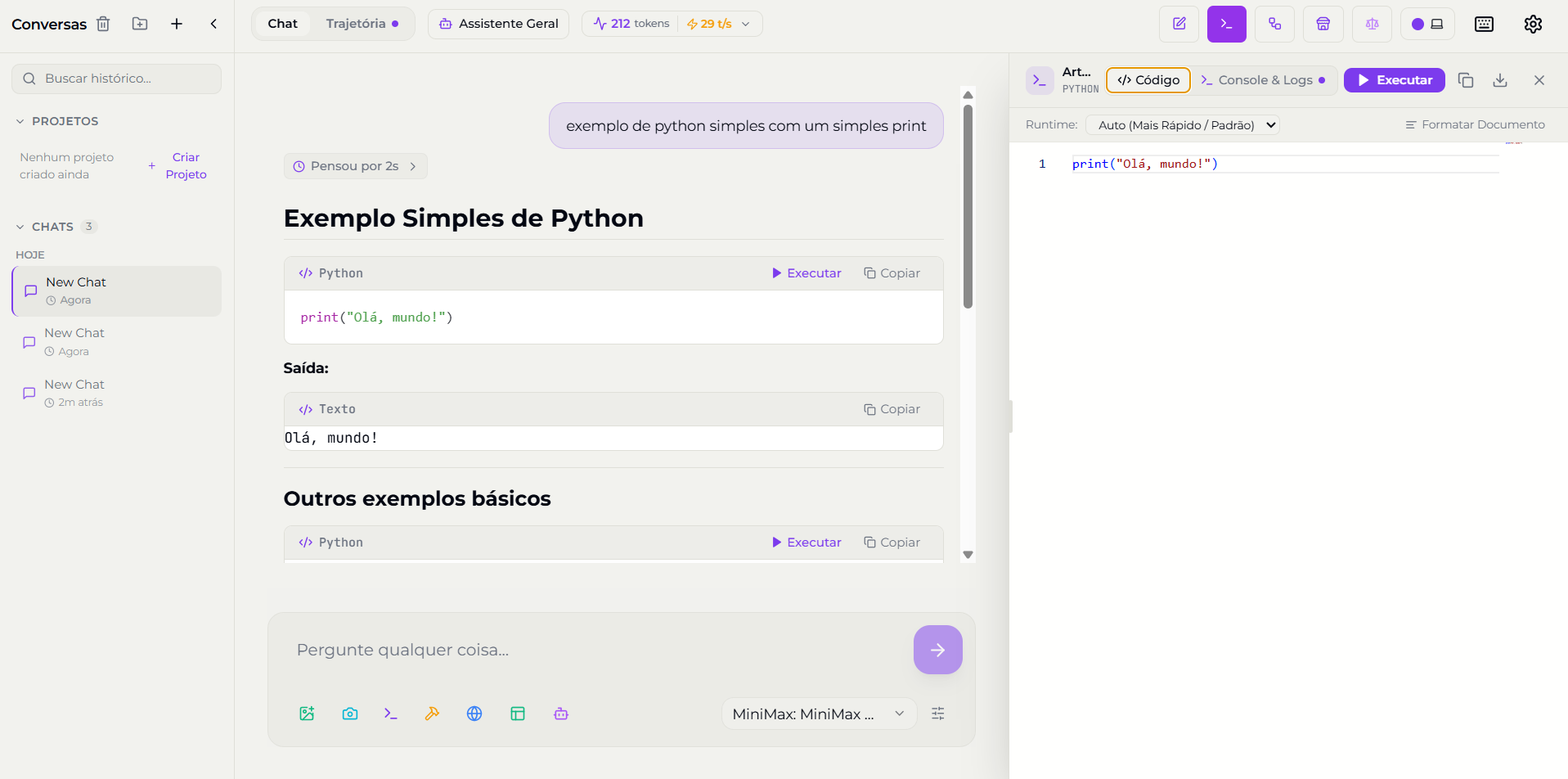Click the Pergunte qualquer coisa message box

(597, 650)
